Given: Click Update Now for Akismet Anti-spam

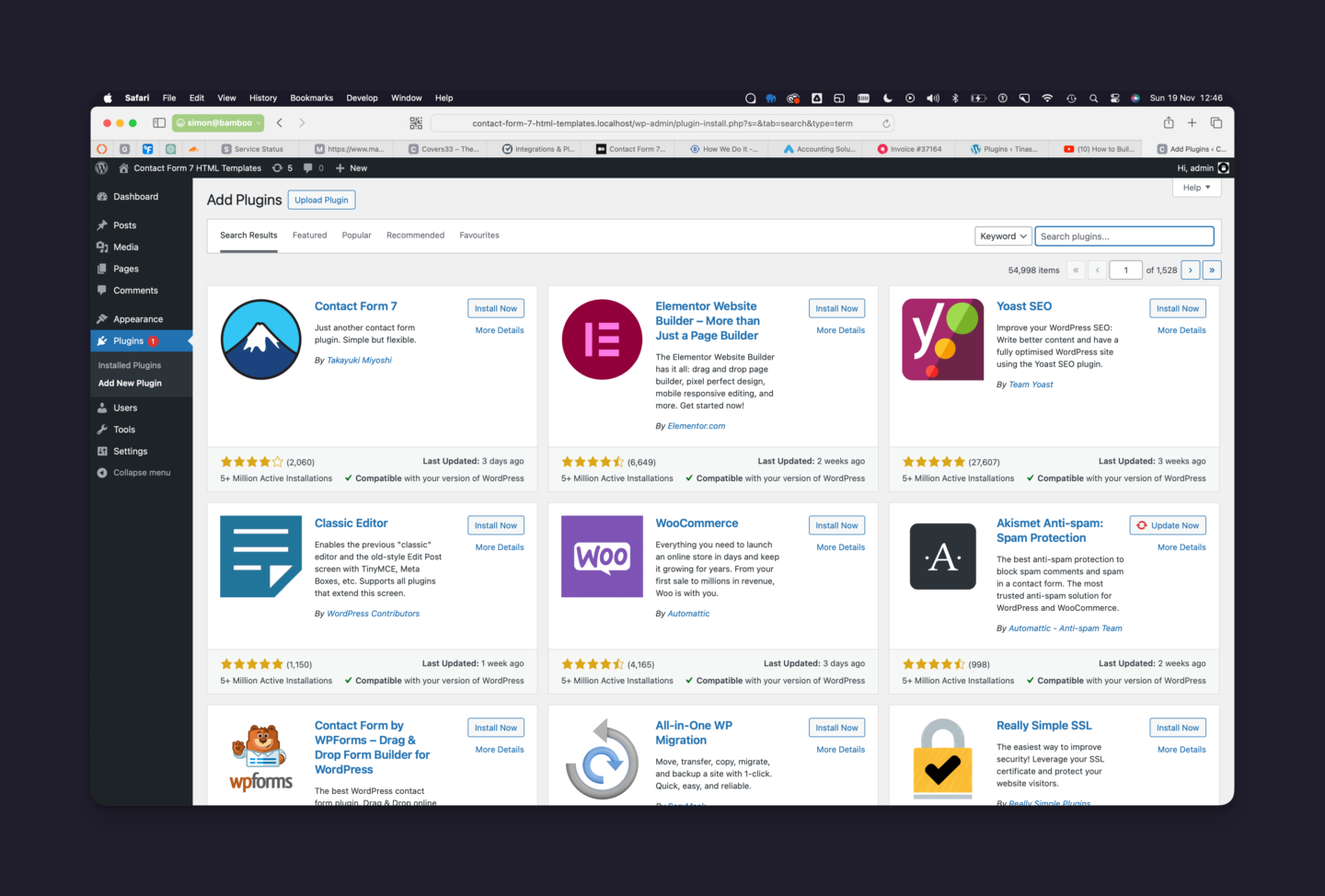Looking at the screenshot, I should point(1168,525).
